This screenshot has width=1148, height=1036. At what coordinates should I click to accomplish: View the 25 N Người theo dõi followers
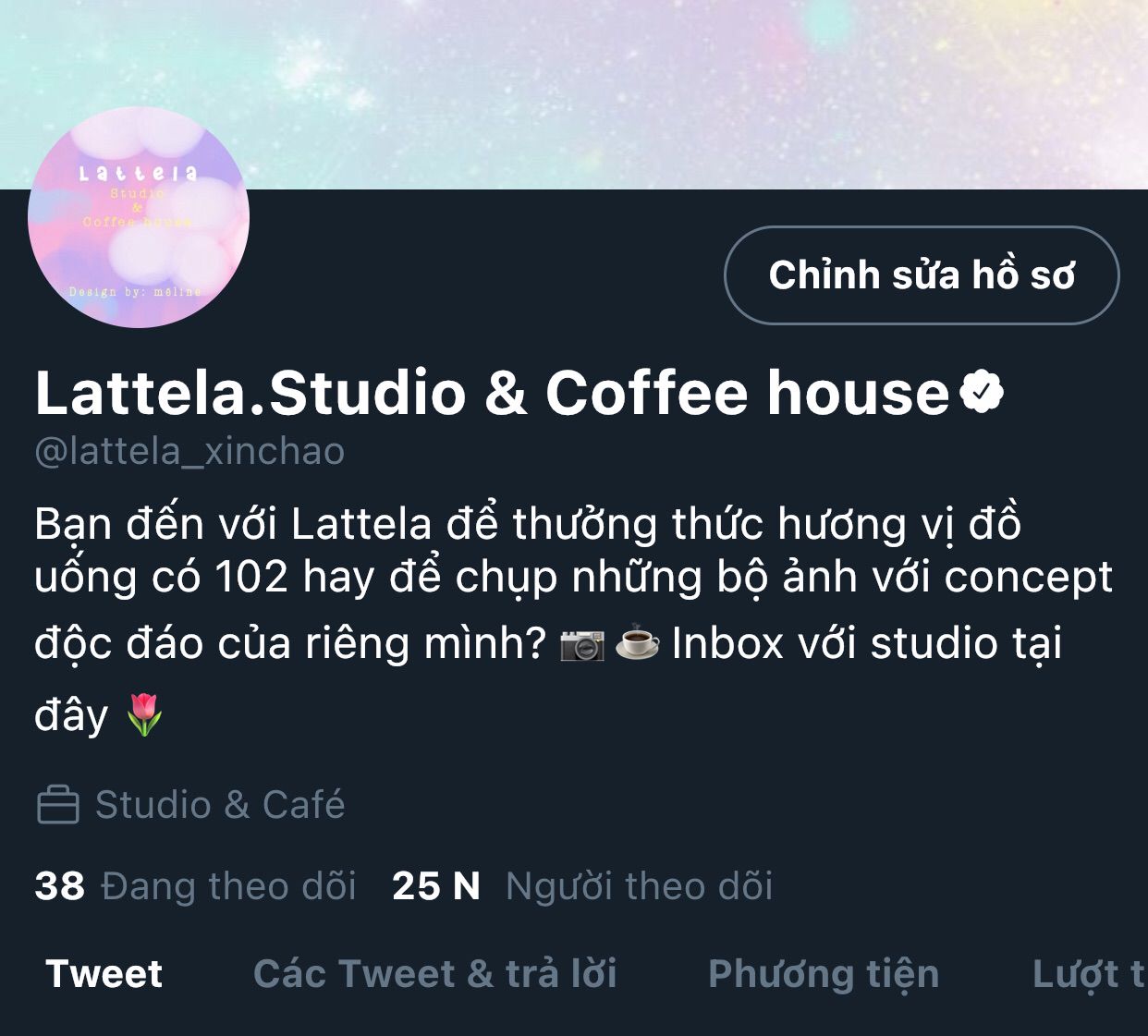point(582,886)
